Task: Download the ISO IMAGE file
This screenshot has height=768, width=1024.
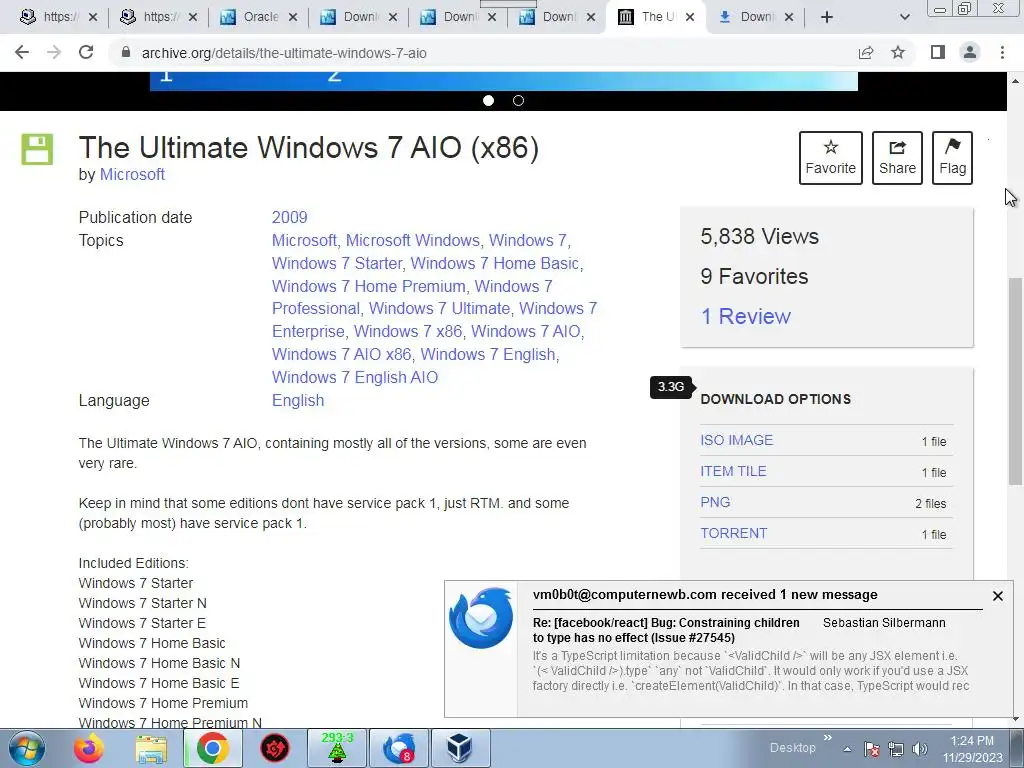Action: click(x=737, y=440)
